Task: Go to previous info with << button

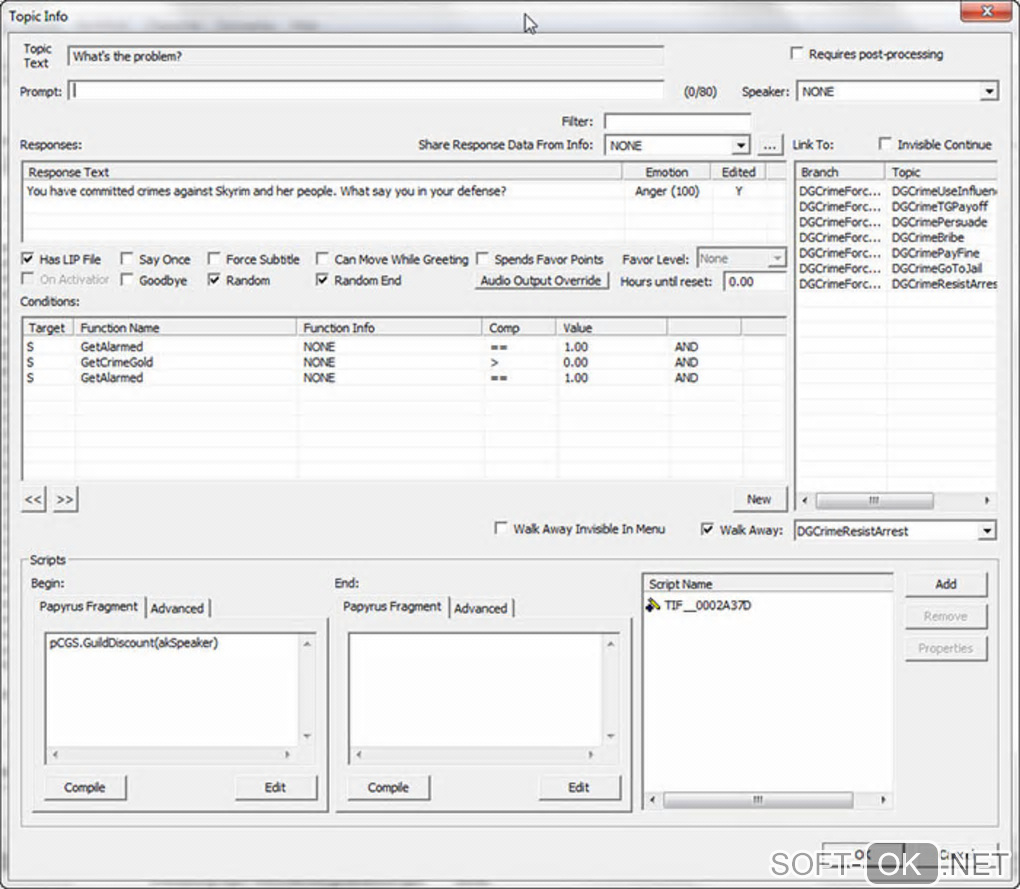Action: [33, 499]
